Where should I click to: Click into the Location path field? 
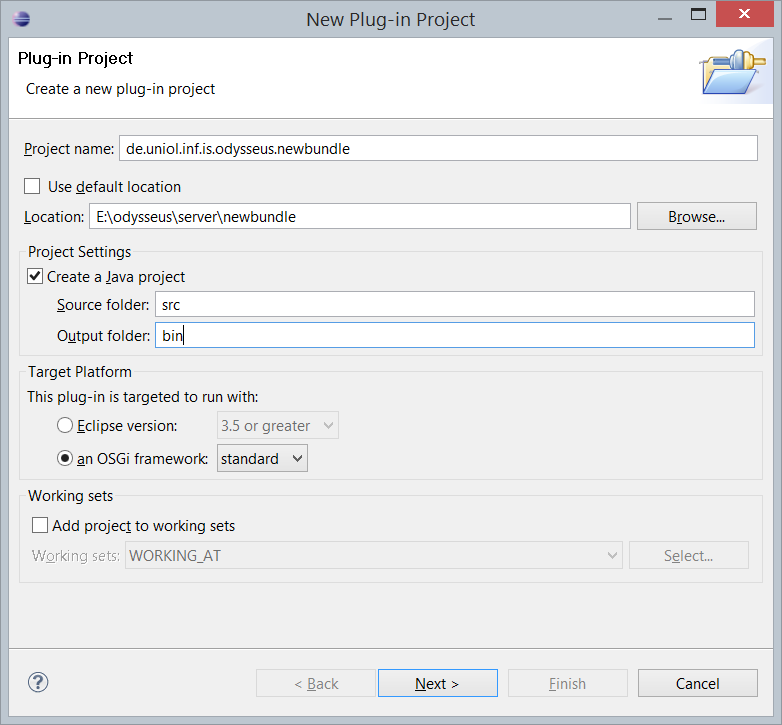360,216
